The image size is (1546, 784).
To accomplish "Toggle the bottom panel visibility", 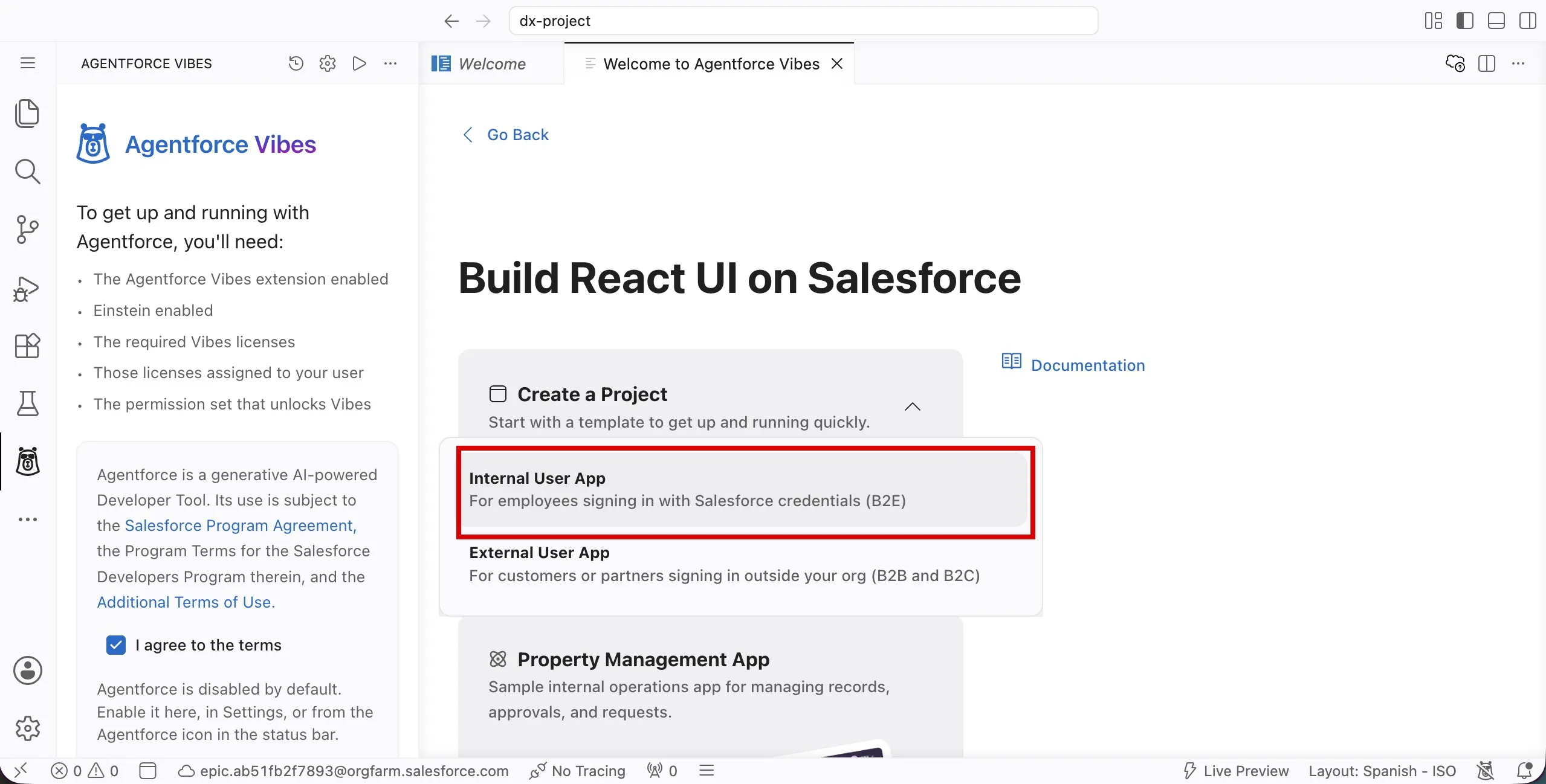I will pos(1496,21).
